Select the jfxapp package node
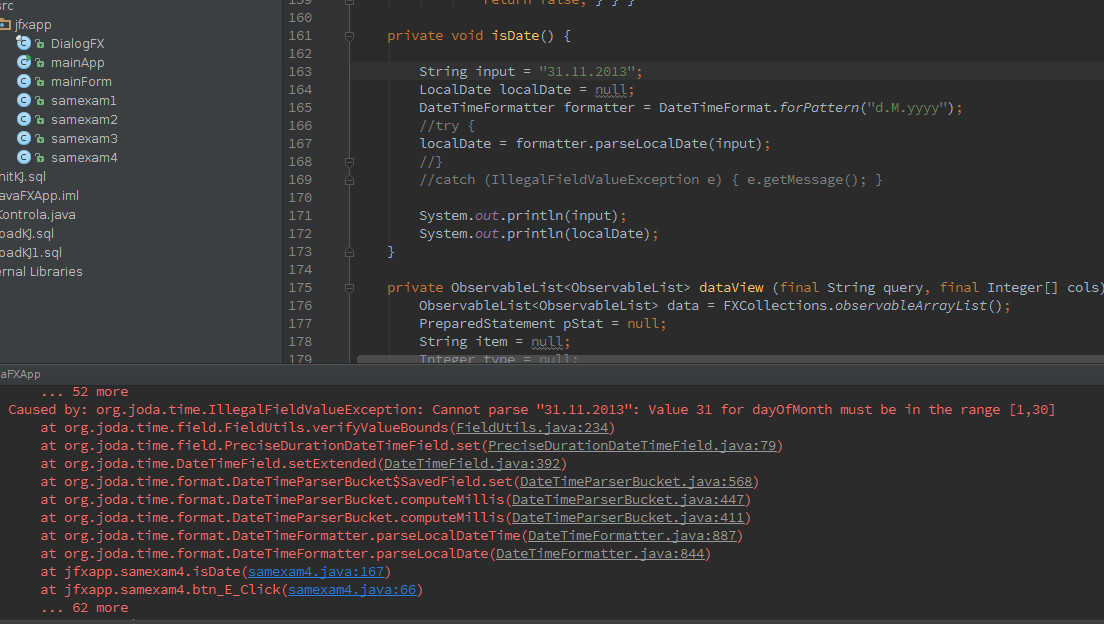 coord(33,24)
